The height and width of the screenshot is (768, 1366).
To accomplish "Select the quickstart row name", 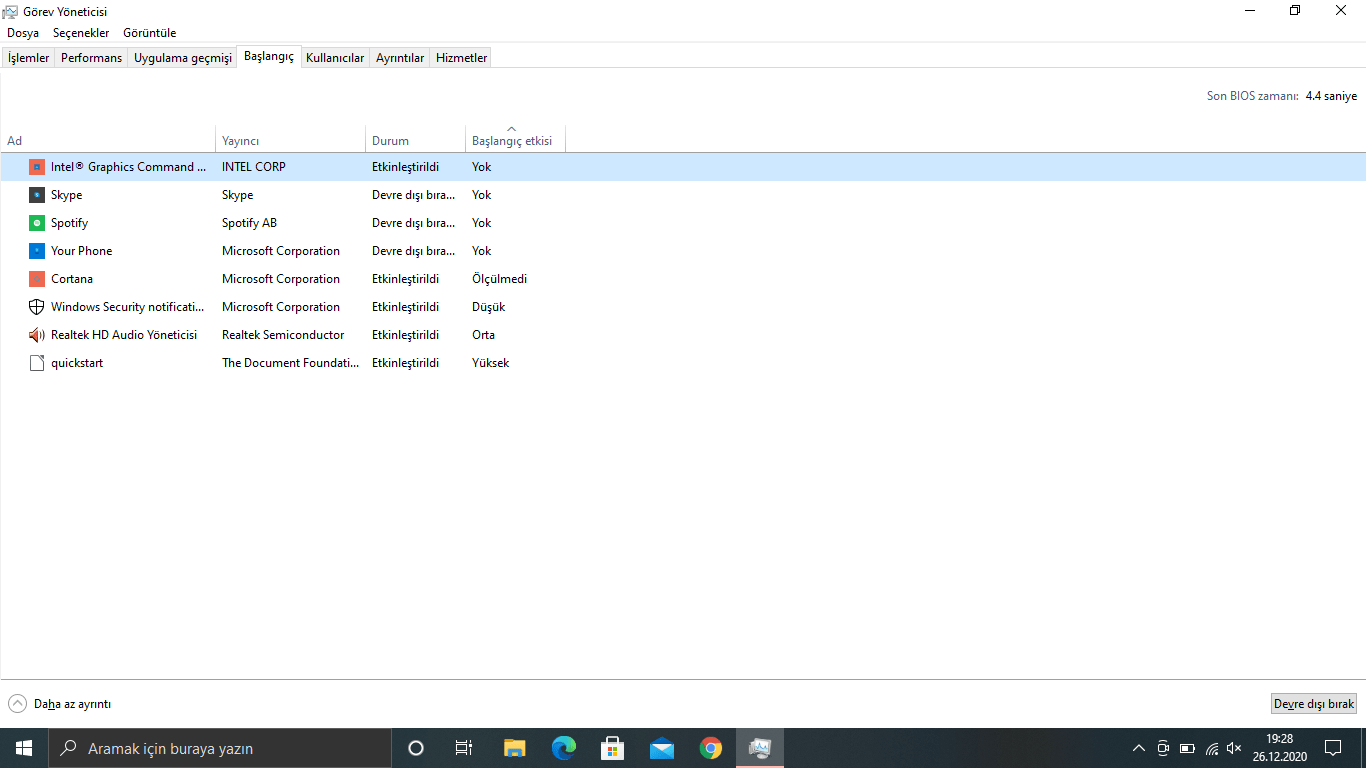I will pos(77,363).
